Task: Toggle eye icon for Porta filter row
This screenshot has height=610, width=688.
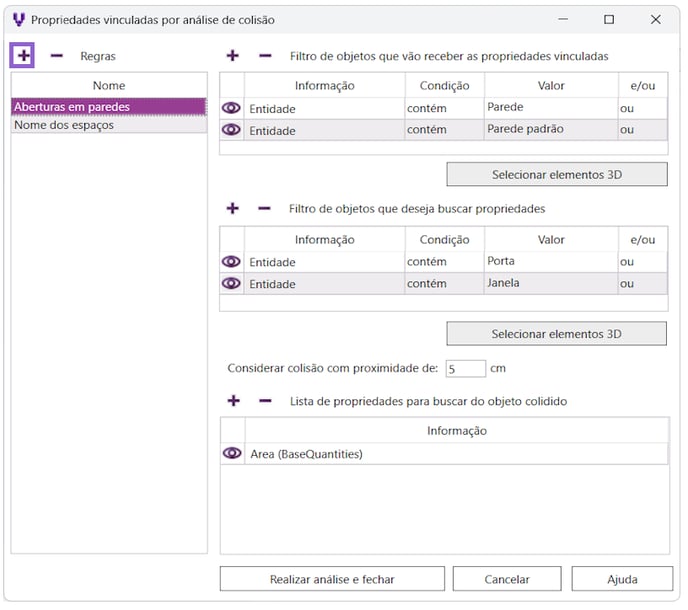Action: click(x=232, y=261)
